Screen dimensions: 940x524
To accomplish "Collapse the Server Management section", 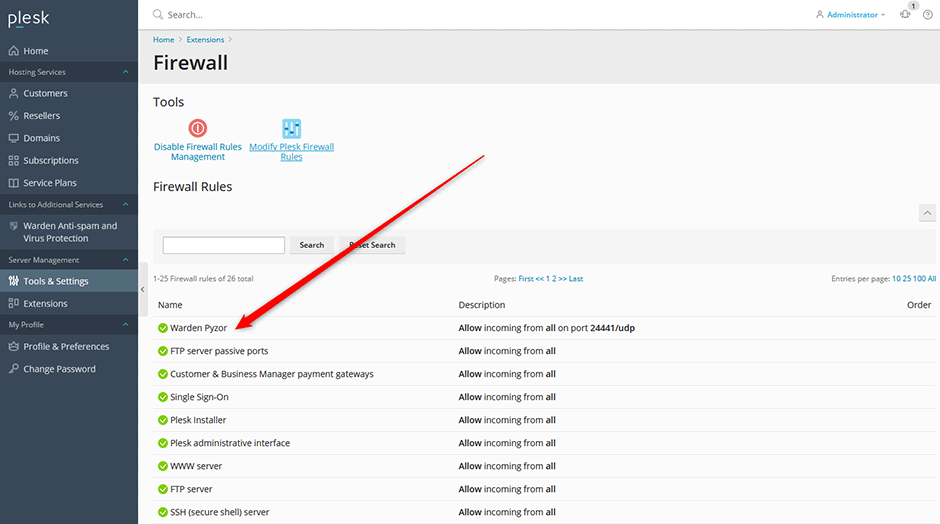I will [x=125, y=260].
